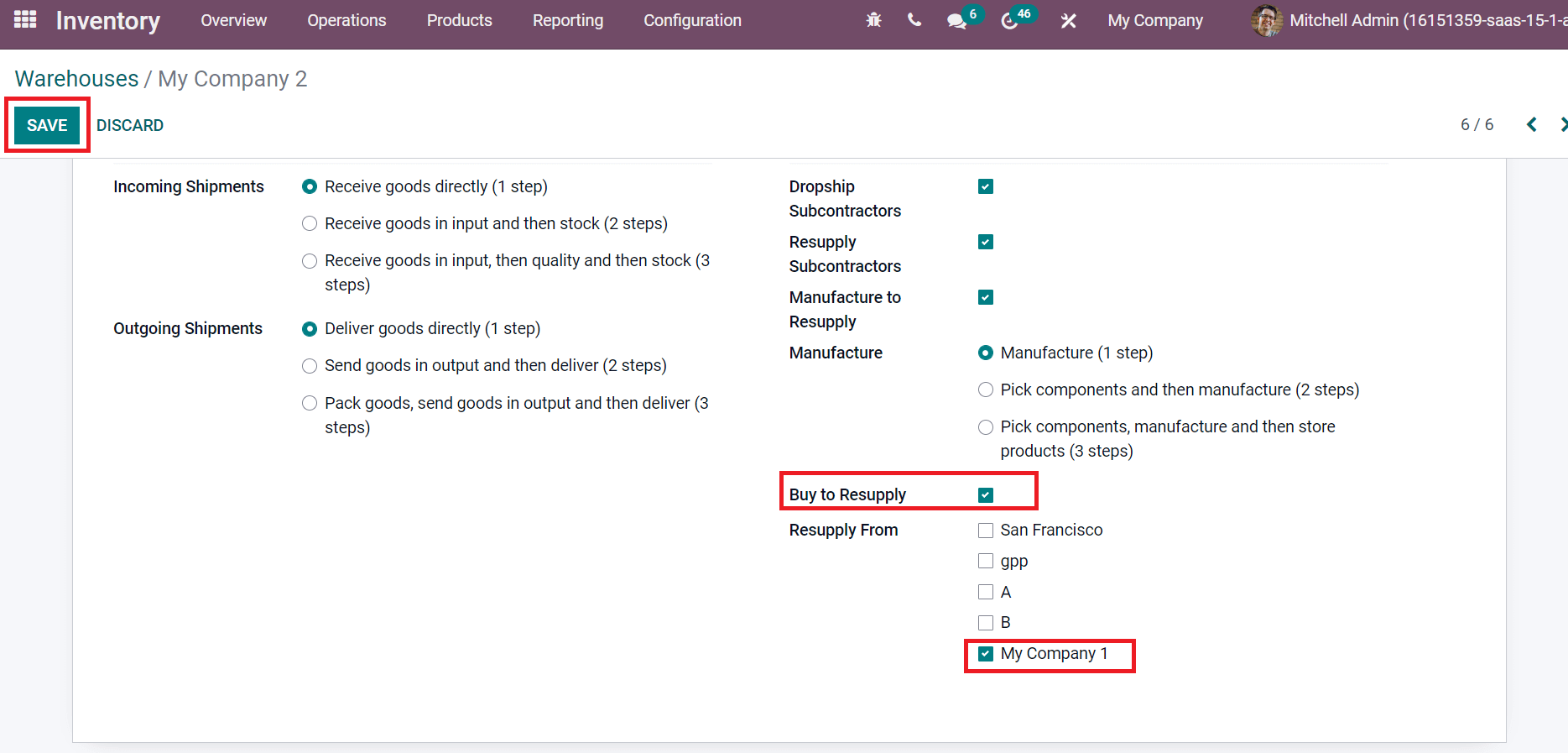Navigate to Warehouses breadcrumb link
The width and height of the screenshot is (1568, 753).
76,79
